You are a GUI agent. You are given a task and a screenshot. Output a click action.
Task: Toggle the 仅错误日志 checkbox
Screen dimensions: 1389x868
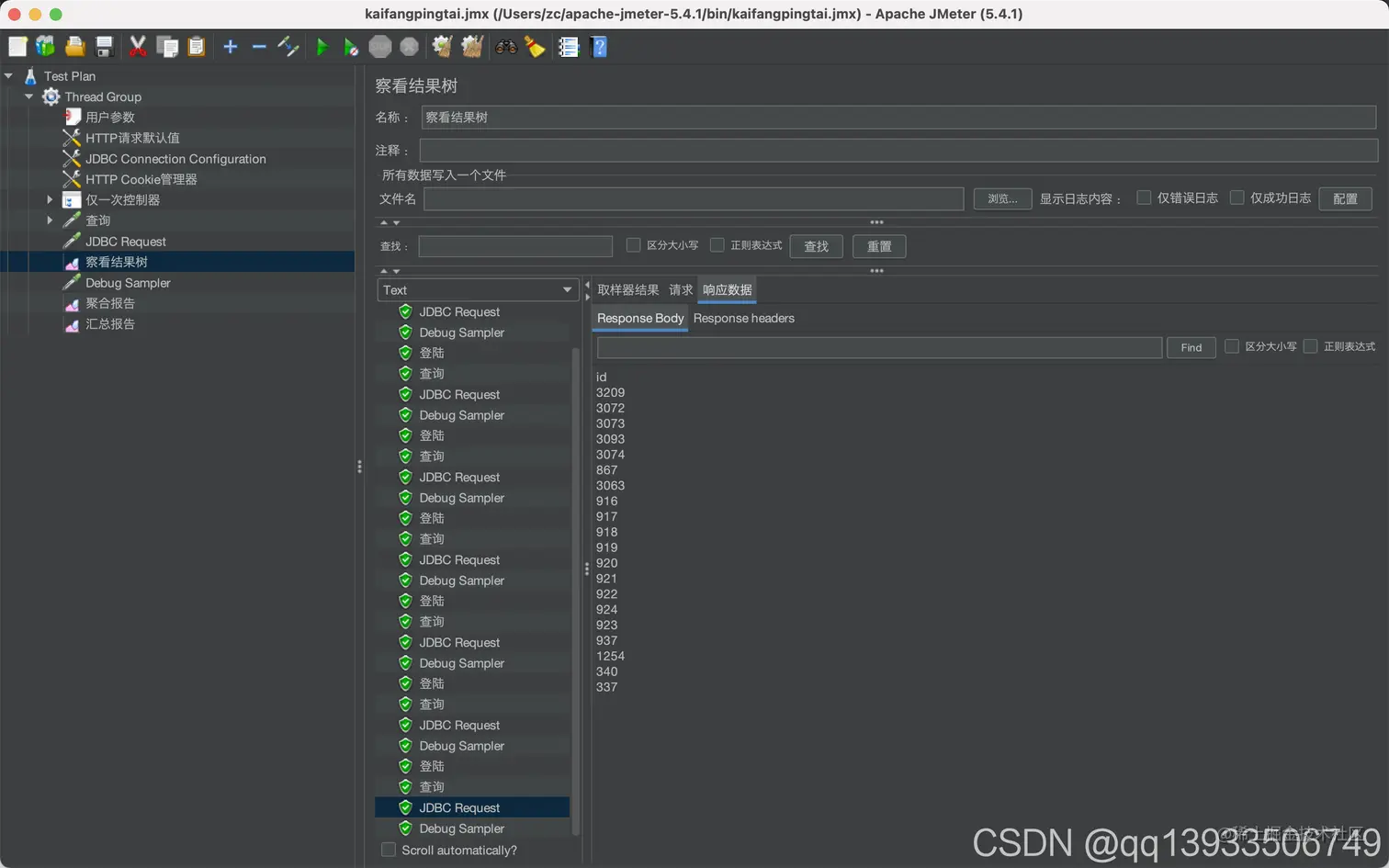click(x=1144, y=197)
